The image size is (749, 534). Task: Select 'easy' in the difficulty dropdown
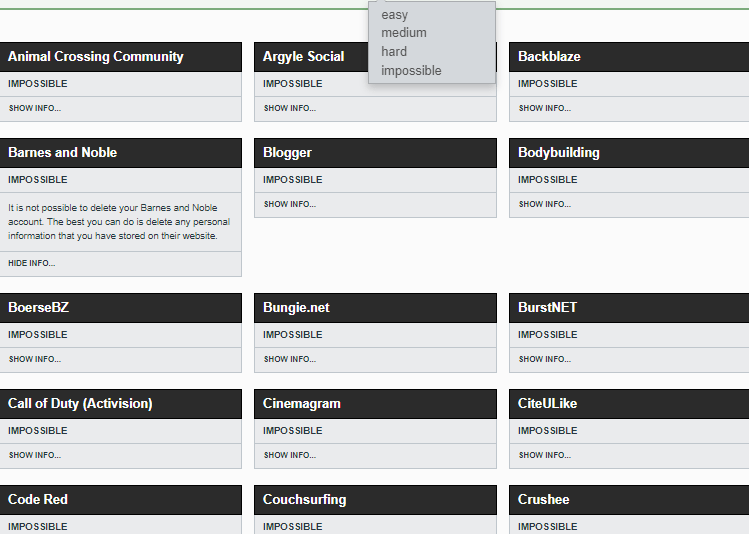click(395, 15)
